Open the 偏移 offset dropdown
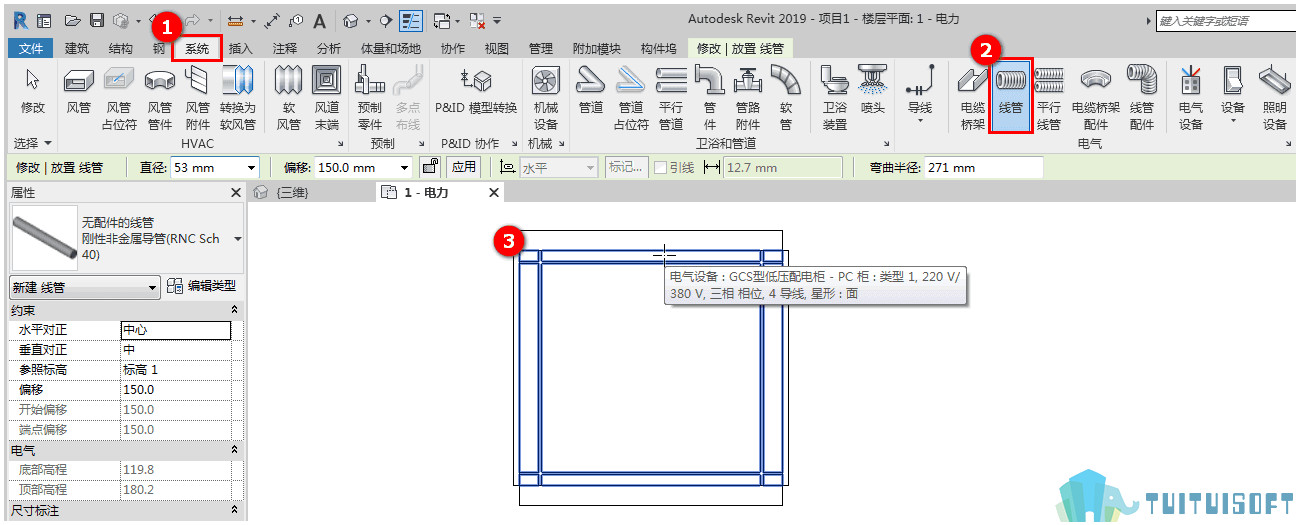The image size is (1300, 525). pyautogui.click(x=404, y=168)
